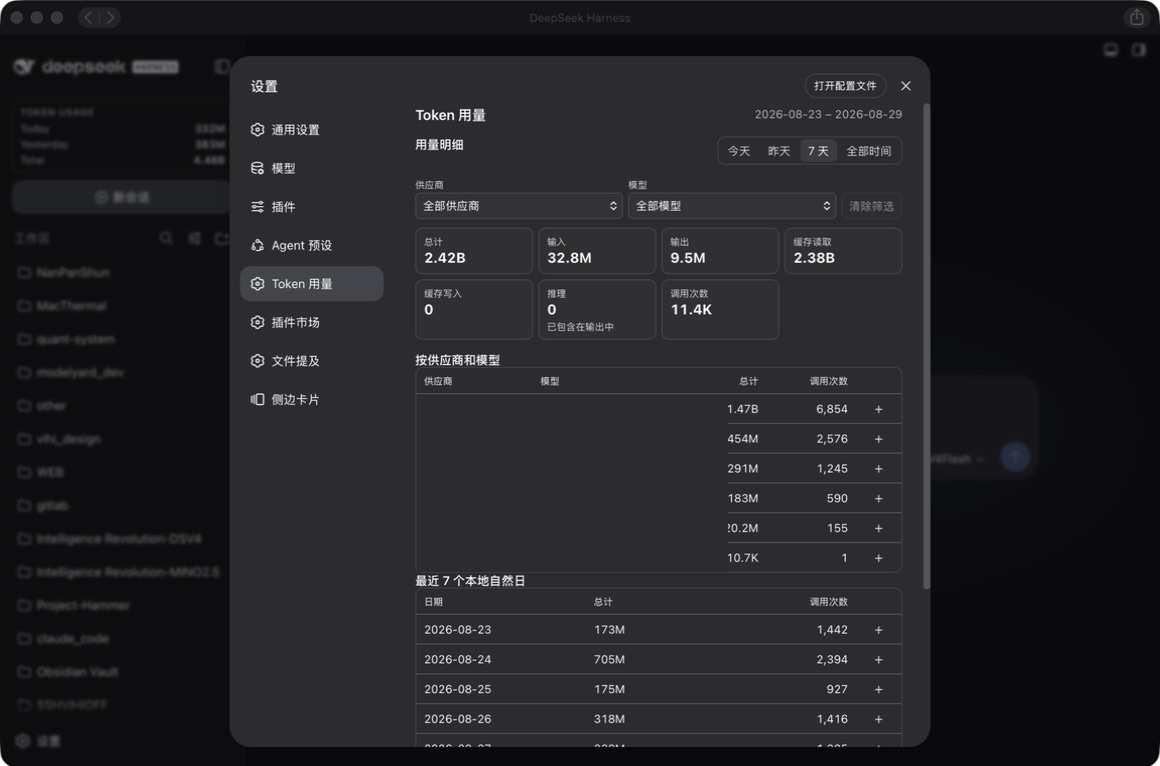1160x766 pixels.
Task: Click the 供应商 column header in the table
Action: pyautogui.click(x=438, y=381)
